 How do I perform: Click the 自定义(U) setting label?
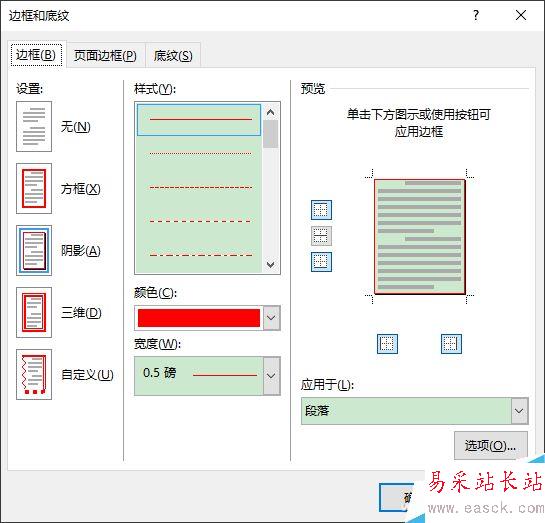coord(87,375)
